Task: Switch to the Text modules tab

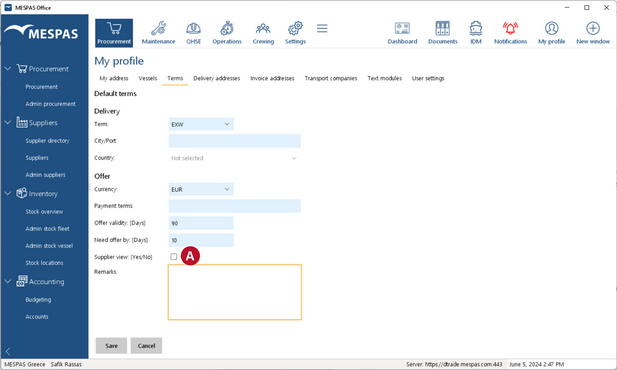Action: tap(384, 78)
